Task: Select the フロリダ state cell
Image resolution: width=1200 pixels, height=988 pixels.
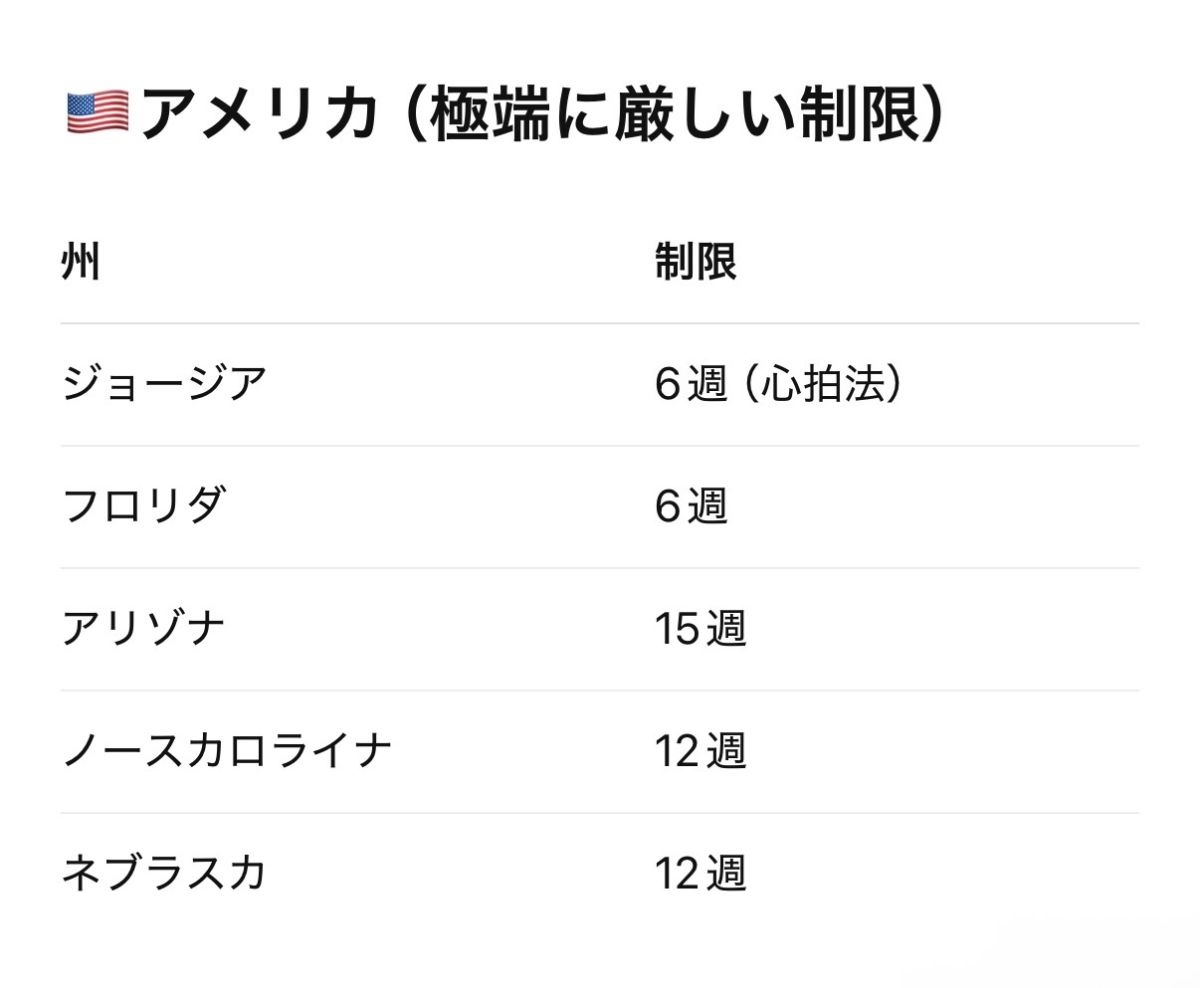Action: pos(144,507)
